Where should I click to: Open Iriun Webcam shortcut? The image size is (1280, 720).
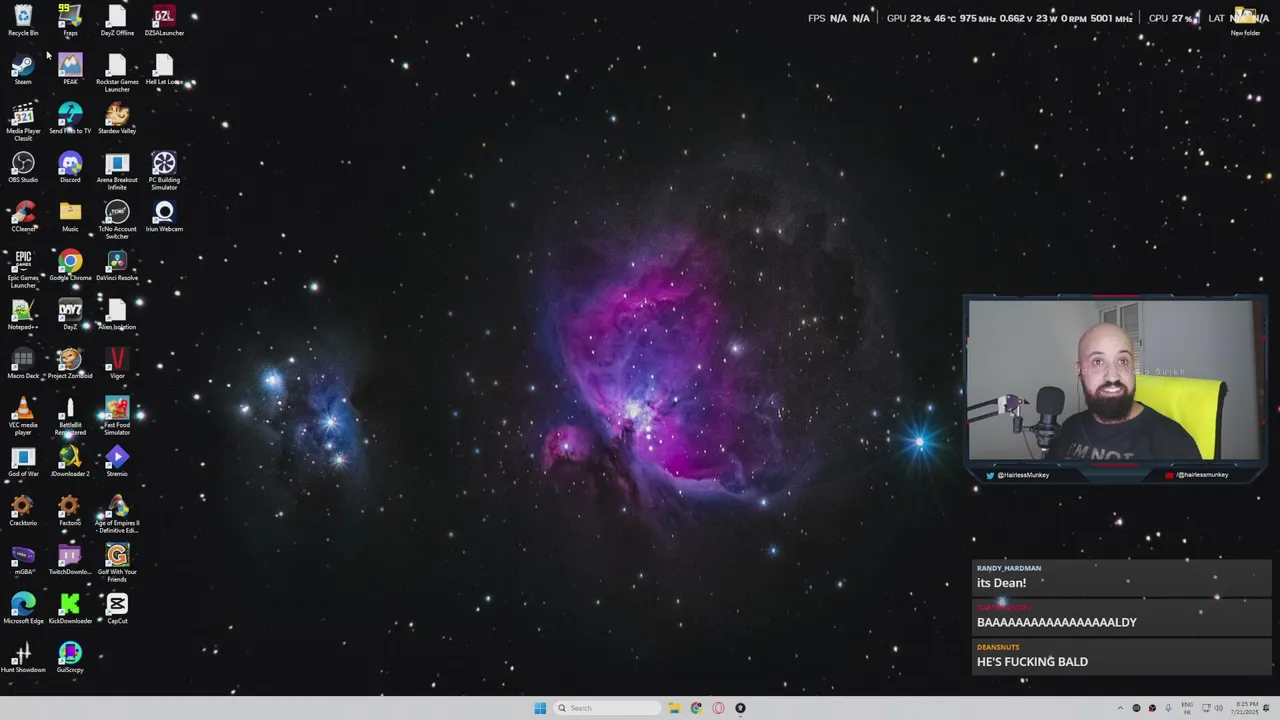pyautogui.click(x=164, y=216)
